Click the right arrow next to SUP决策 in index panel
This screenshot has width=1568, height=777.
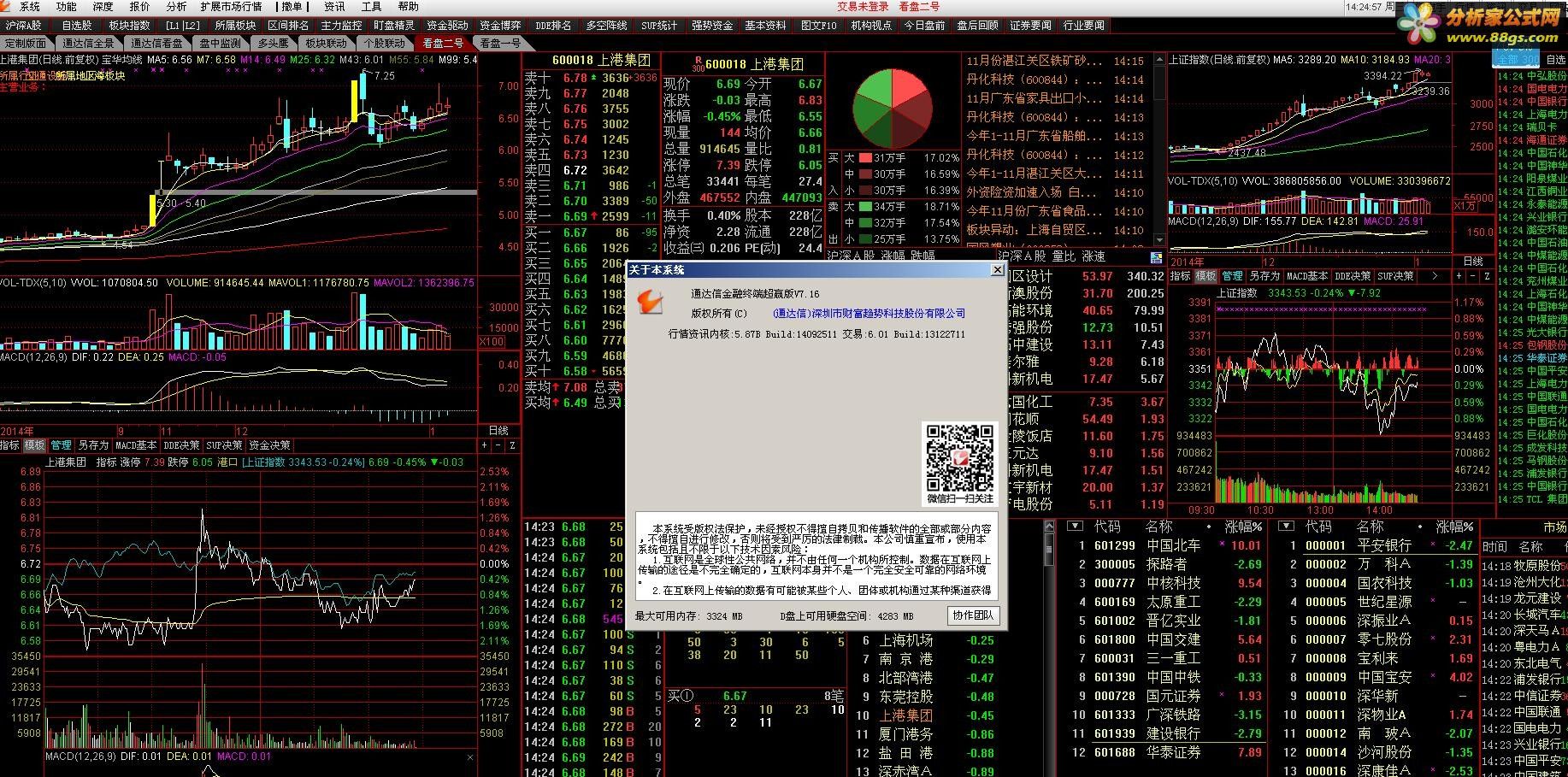pos(1434,276)
